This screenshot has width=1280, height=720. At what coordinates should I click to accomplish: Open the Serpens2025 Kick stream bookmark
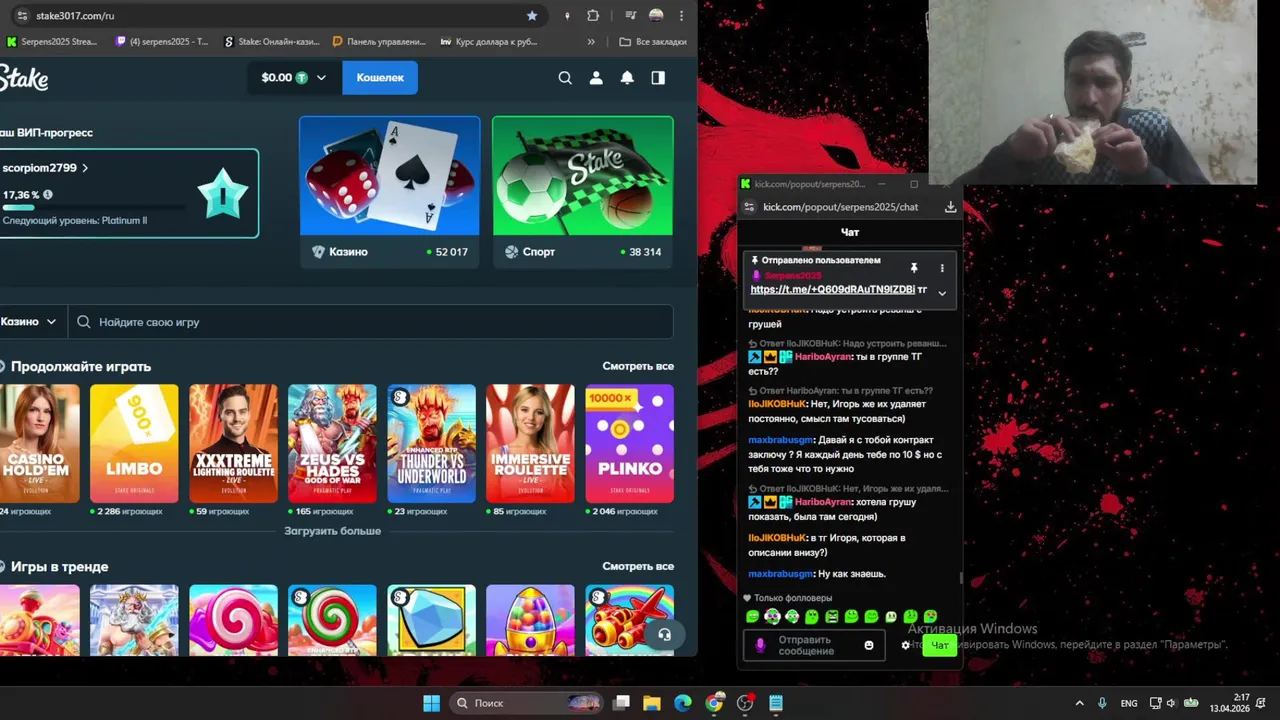point(52,42)
